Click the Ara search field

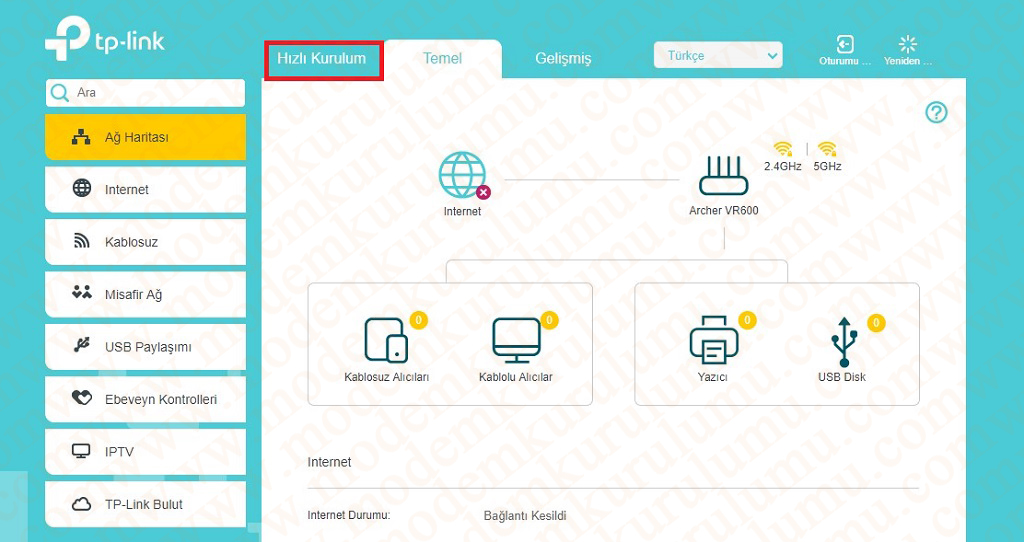pyautogui.click(x=145, y=93)
